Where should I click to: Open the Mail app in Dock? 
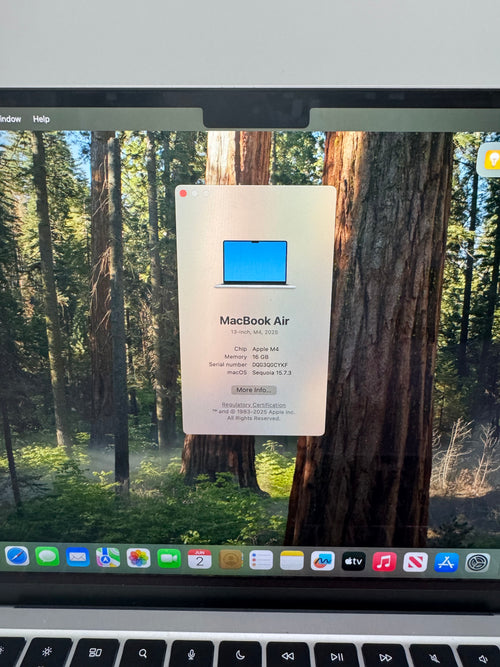tap(78, 557)
